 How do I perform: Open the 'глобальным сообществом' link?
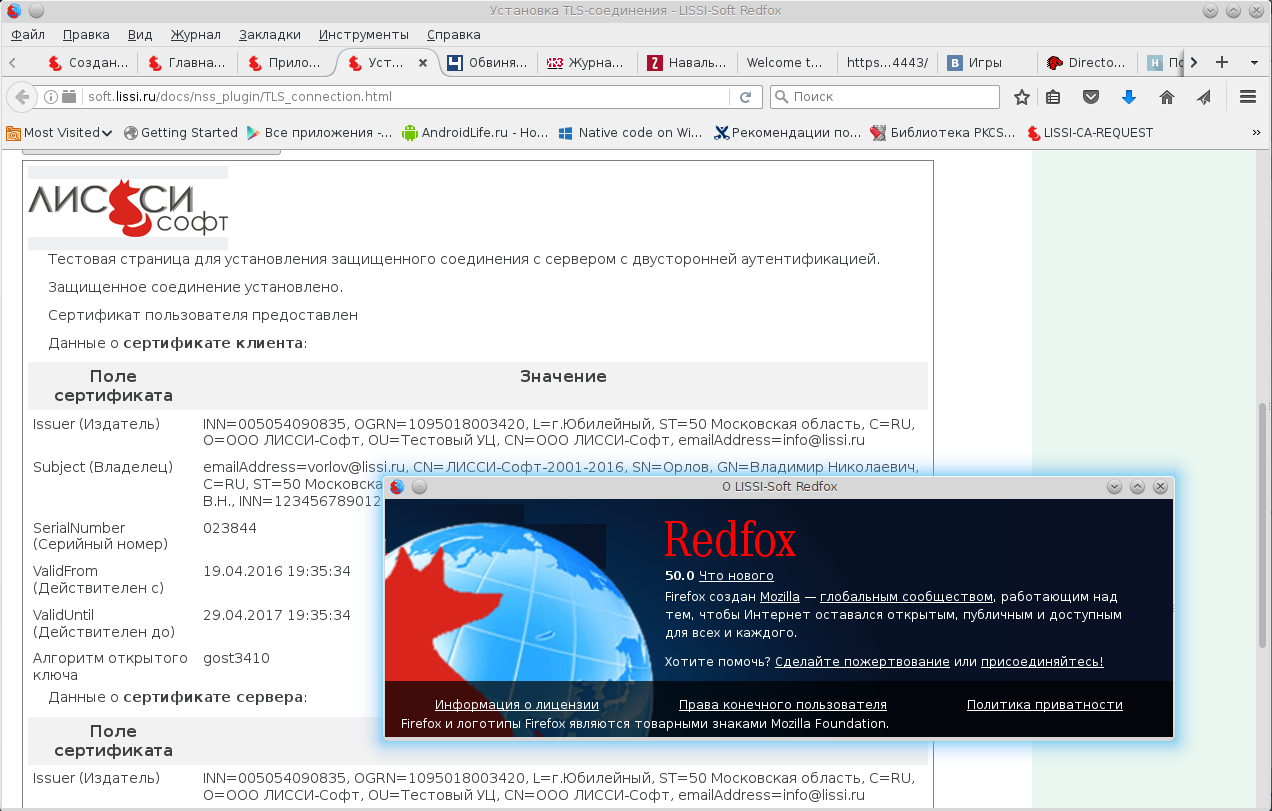click(x=906, y=597)
